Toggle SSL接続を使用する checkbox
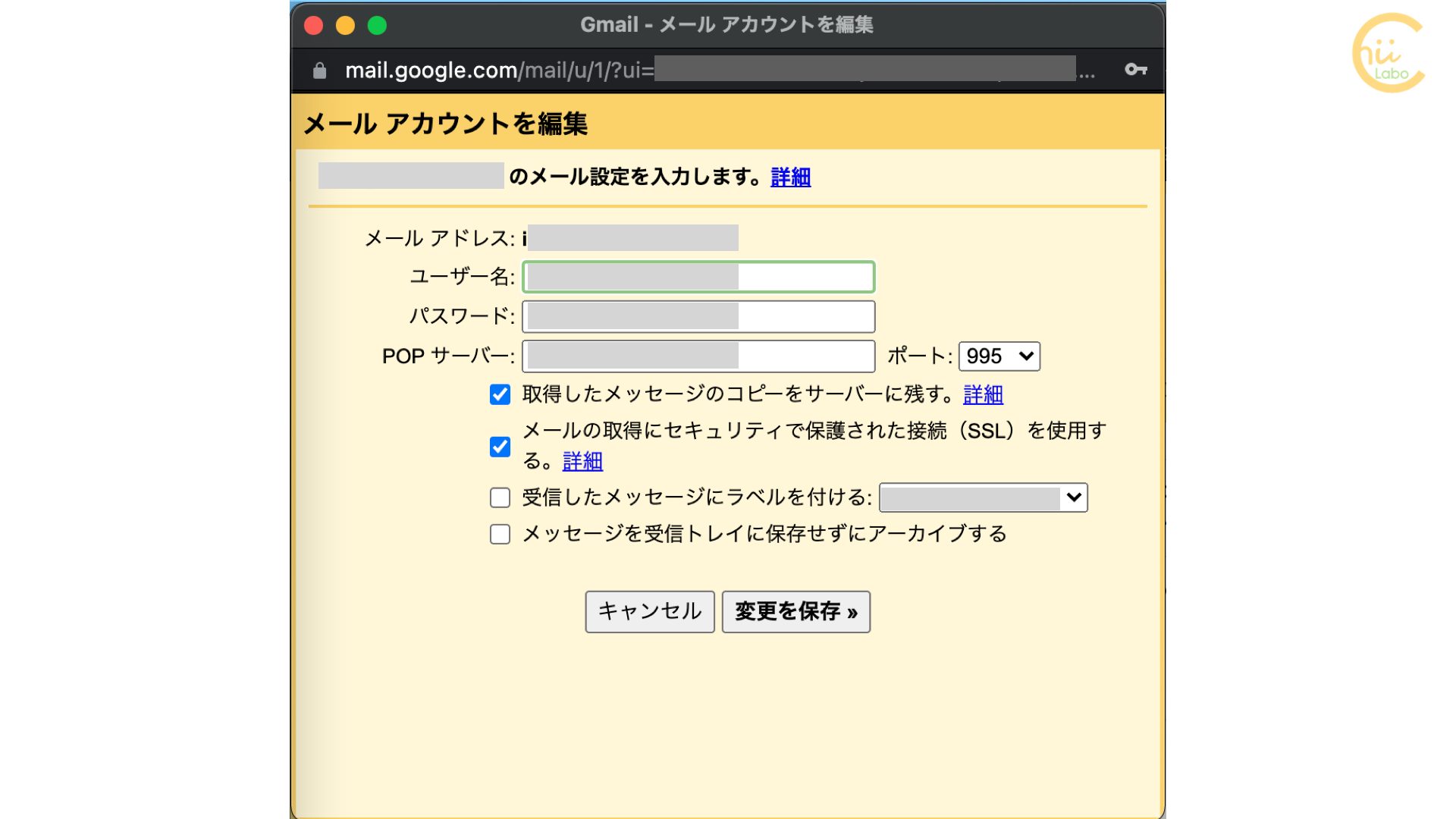The image size is (1456, 819). 498,446
